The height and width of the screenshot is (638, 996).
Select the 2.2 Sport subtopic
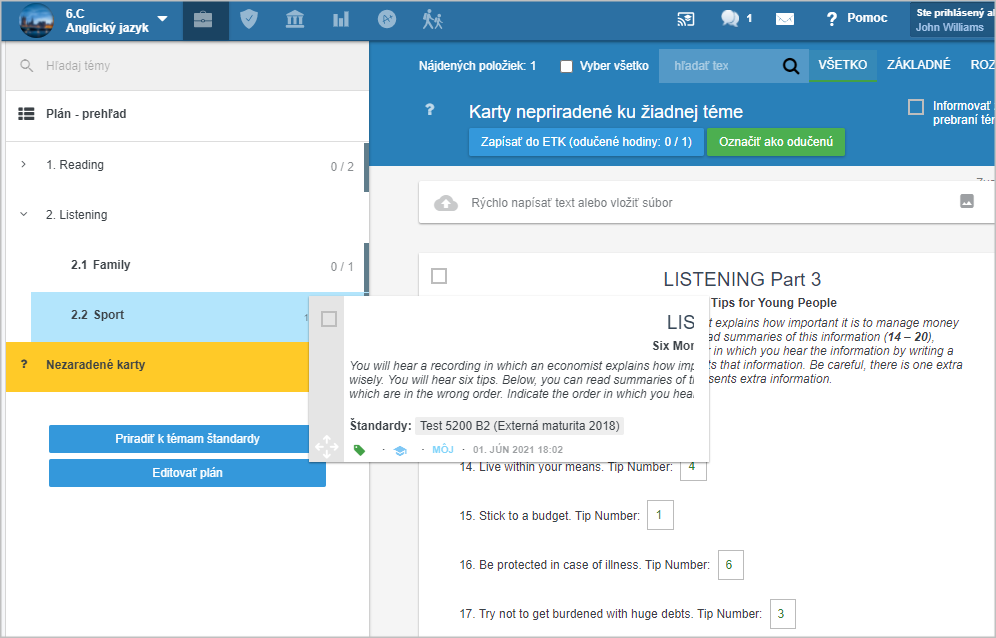coord(170,315)
